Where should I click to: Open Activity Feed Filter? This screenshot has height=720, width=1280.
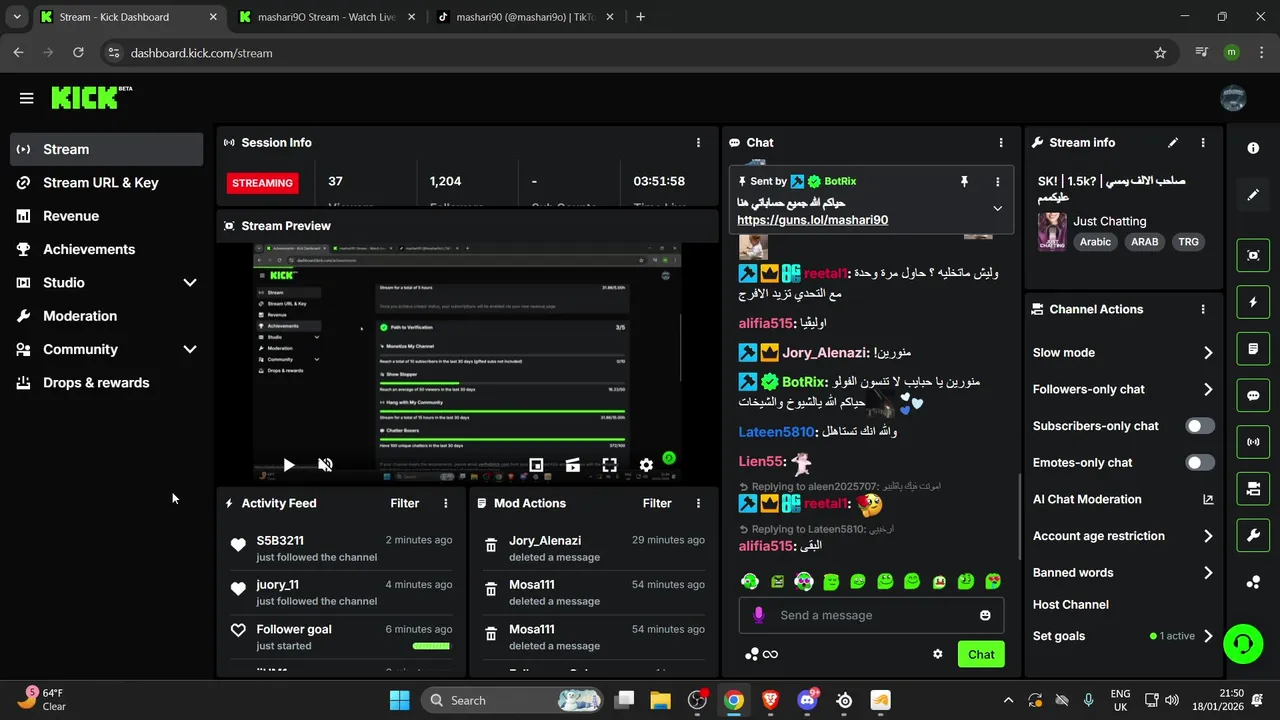tap(404, 504)
